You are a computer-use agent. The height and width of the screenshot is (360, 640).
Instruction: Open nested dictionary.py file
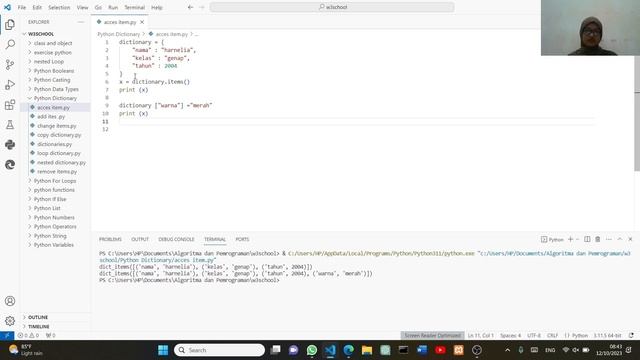(x=61, y=162)
